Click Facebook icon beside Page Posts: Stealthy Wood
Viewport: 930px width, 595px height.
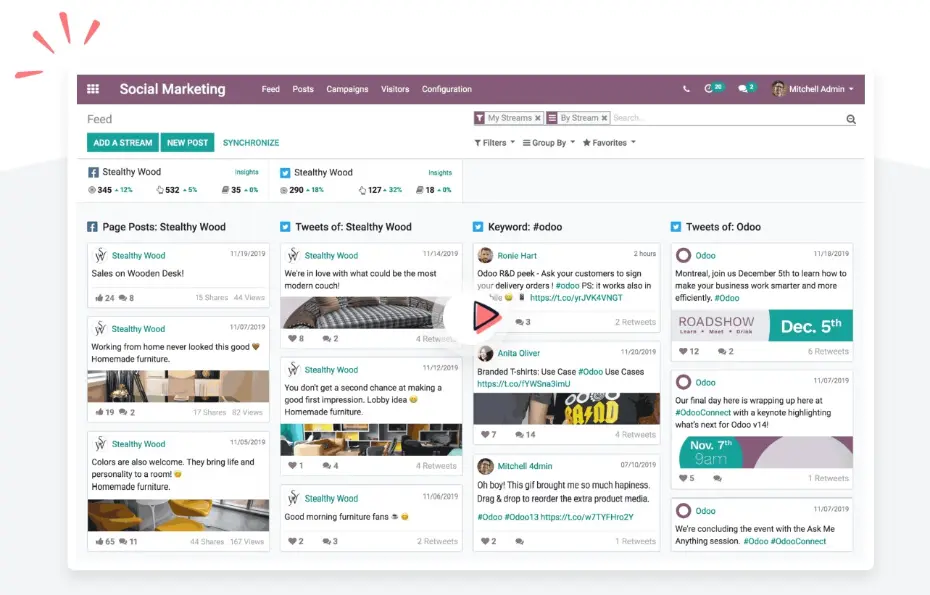(93, 227)
